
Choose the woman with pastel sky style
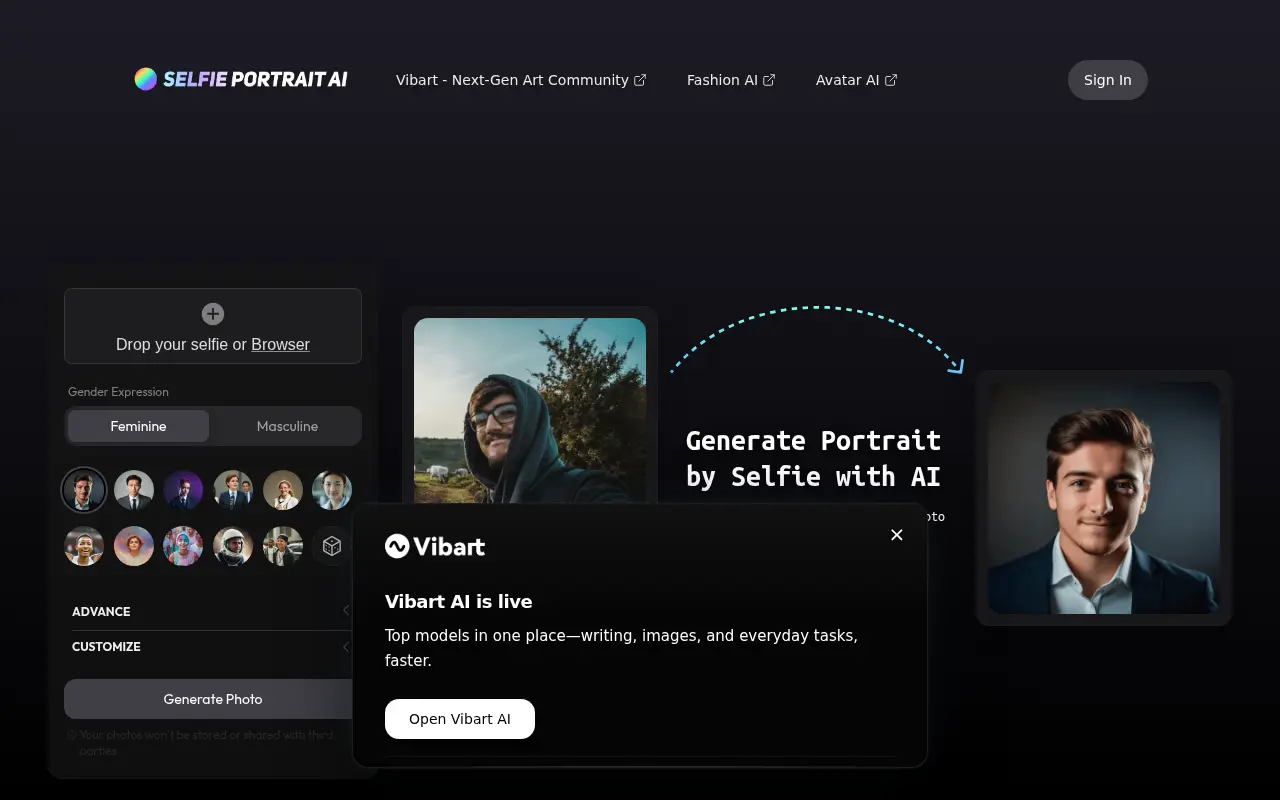pos(134,546)
